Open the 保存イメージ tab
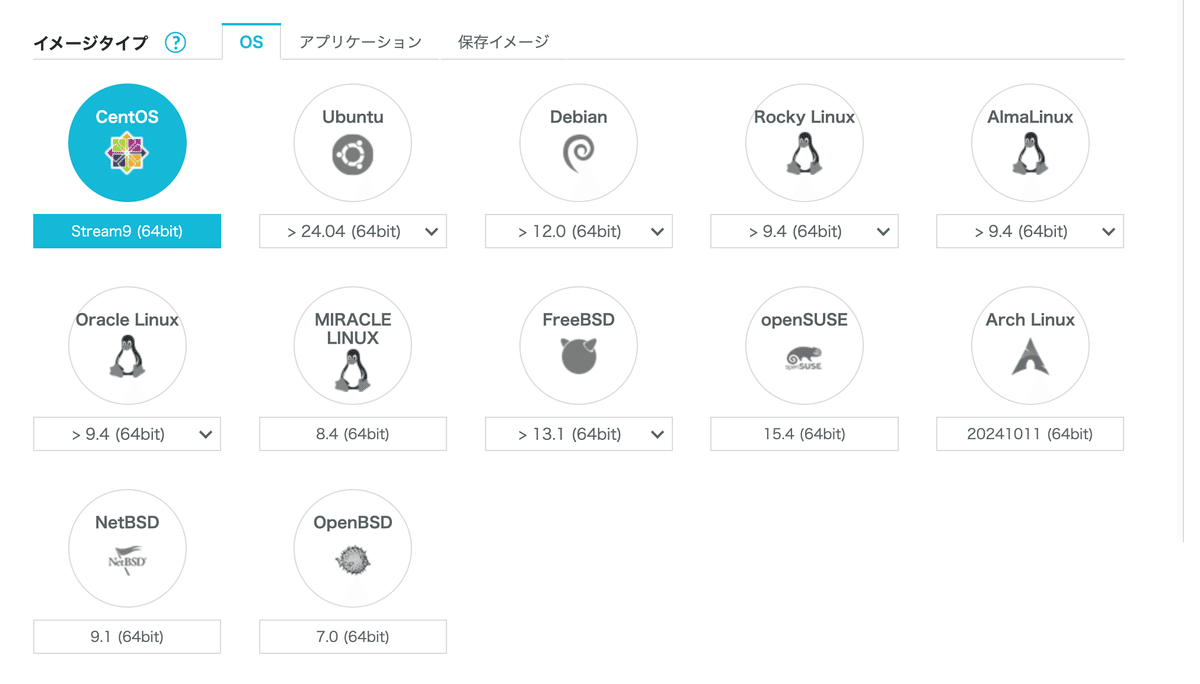This screenshot has height=684, width=1200. pos(503,42)
